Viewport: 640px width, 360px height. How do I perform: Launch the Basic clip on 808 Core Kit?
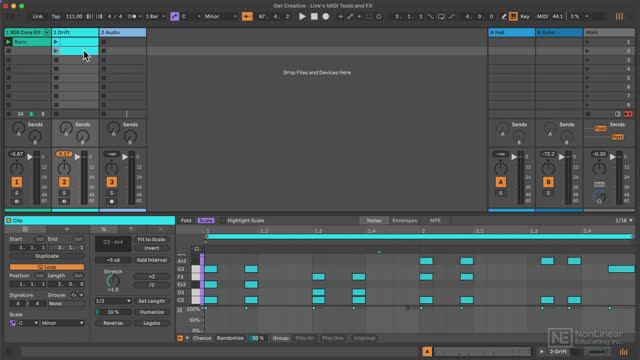[x=8, y=42]
